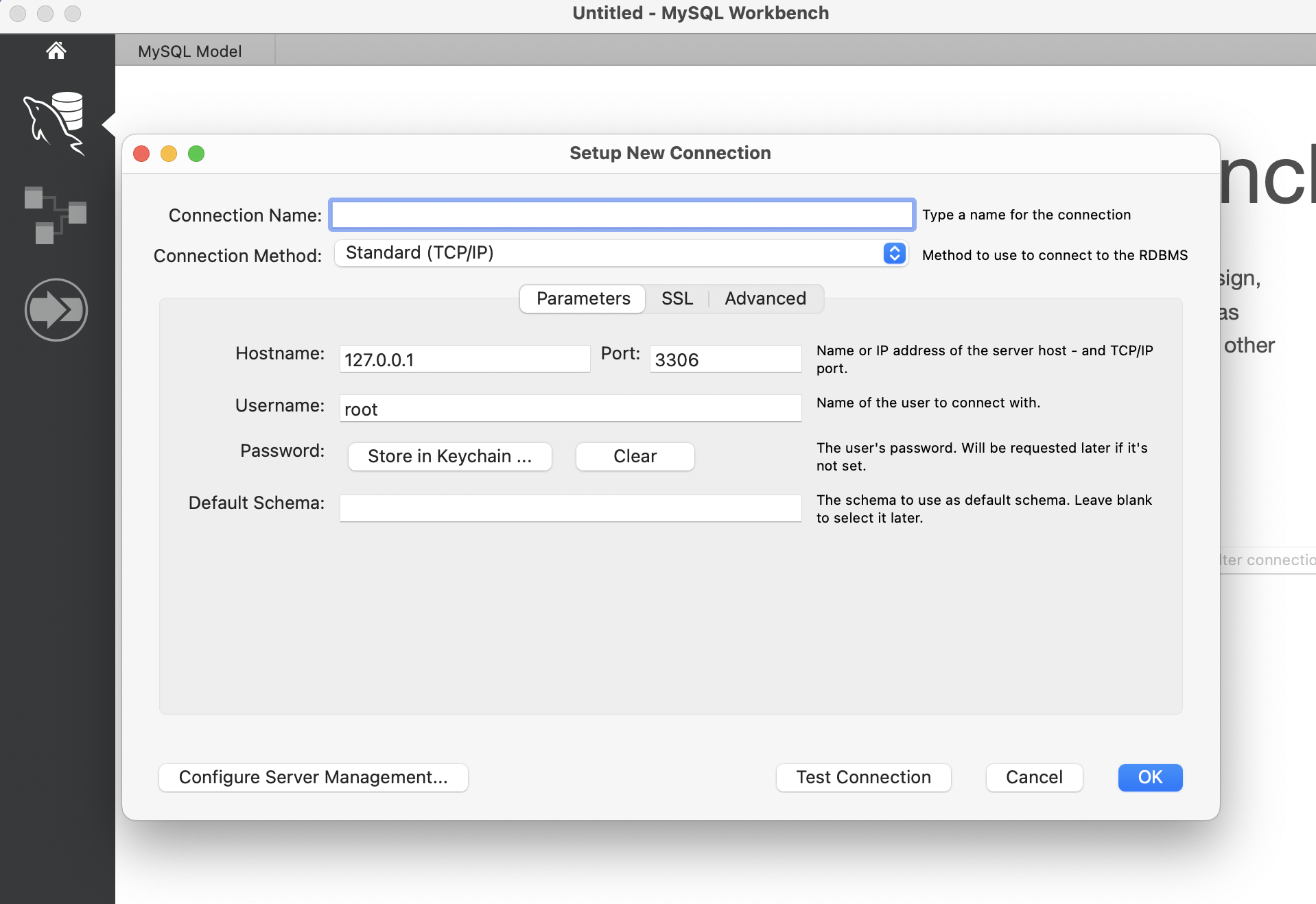Open the Standard (TCP/IP) method list
The height and width of the screenshot is (904, 1316).
[x=621, y=253]
